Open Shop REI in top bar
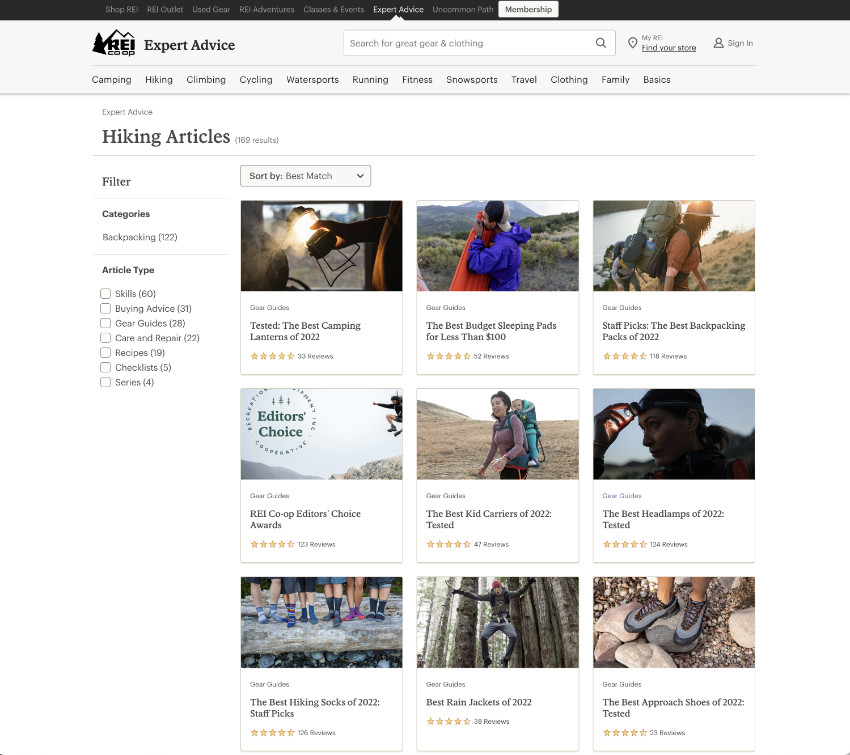850x755 pixels. coord(121,9)
